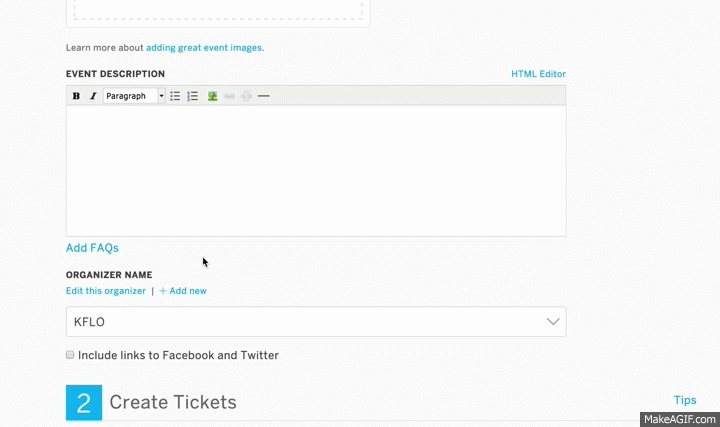Insert a numbered list

point(192,96)
